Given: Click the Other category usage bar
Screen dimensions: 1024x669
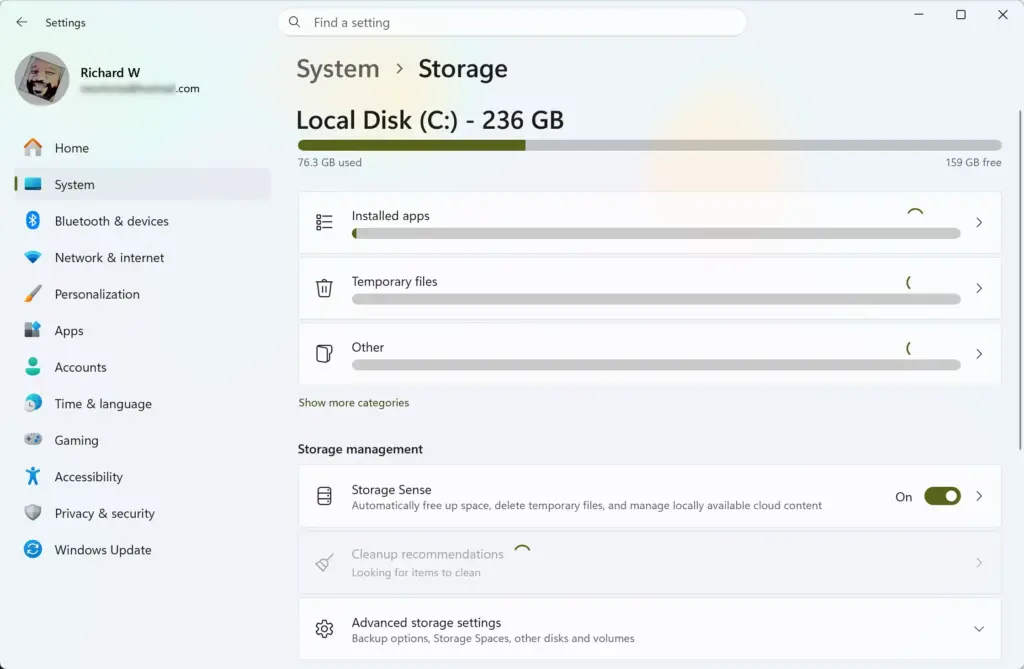Looking at the screenshot, I should coord(656,365).
